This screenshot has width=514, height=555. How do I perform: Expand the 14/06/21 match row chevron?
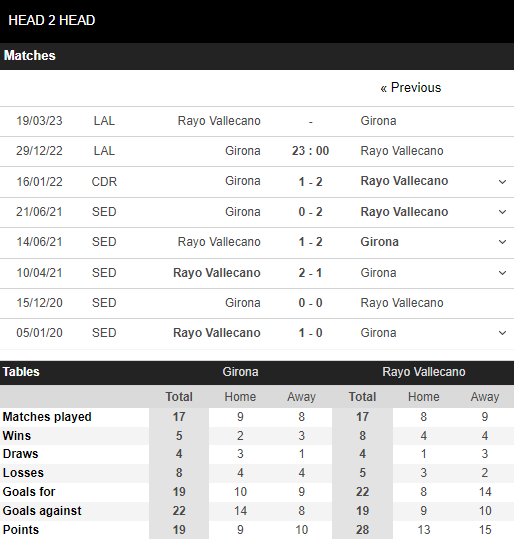[502, 242]
